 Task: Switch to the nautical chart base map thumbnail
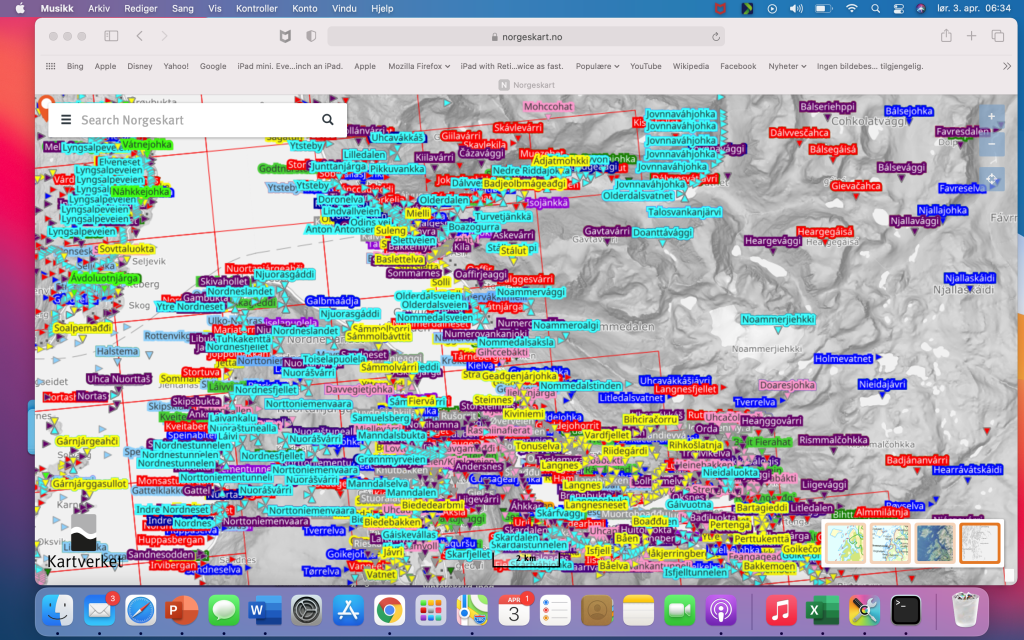[x=890, y=543]
